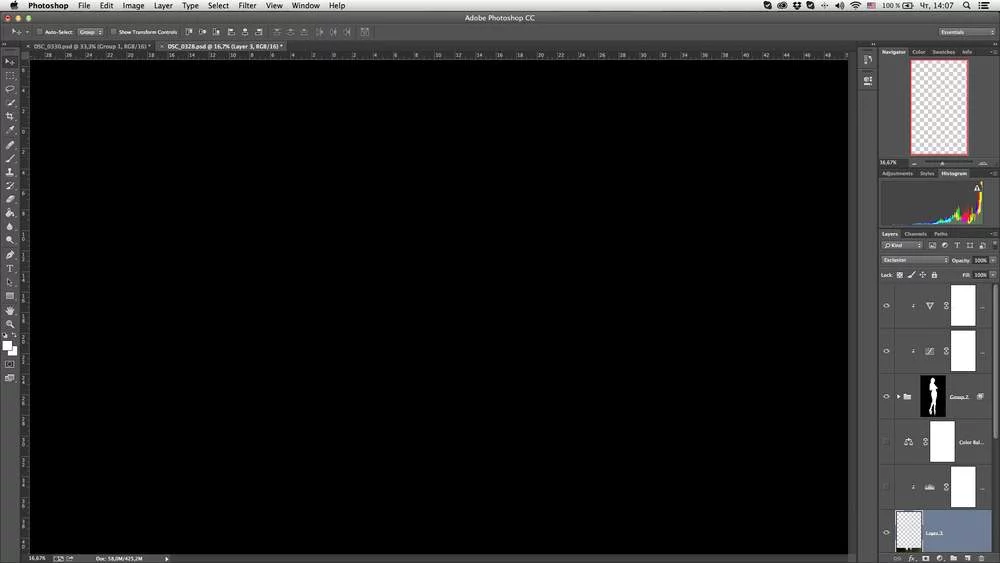Image resolution: width=1000 pixels, height=563 pixels.
Task: Select the Clone Stamp tool
Action: pyautogui.click(x=10, y=172)
